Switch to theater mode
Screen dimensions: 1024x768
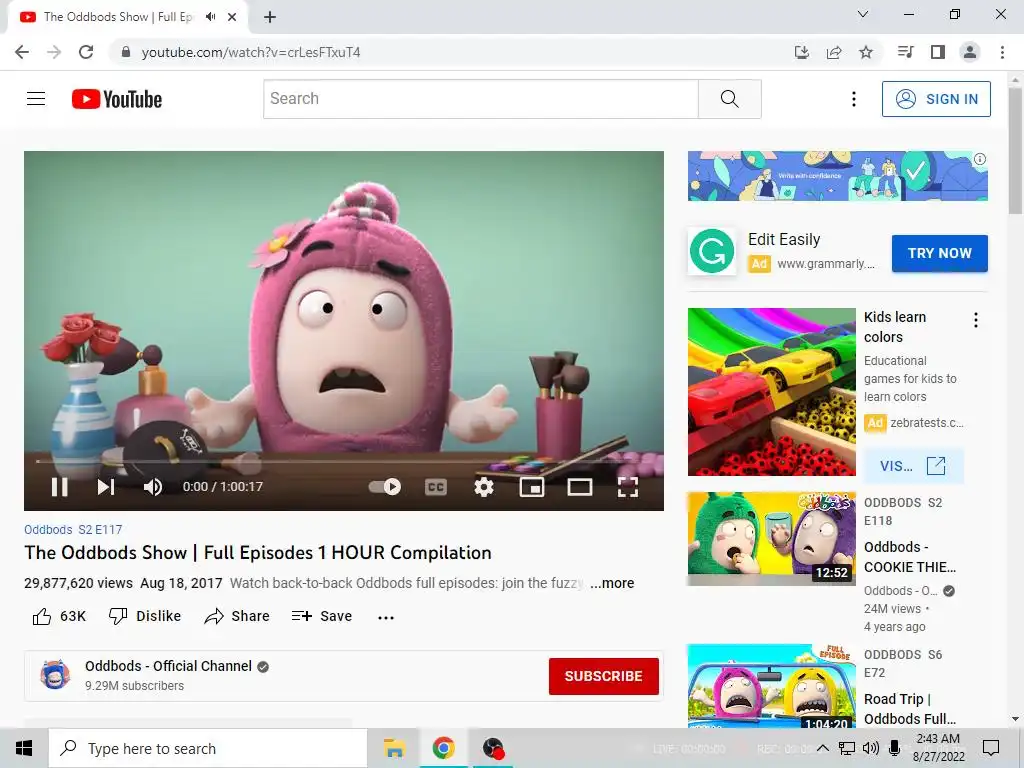tap(580, 487)
